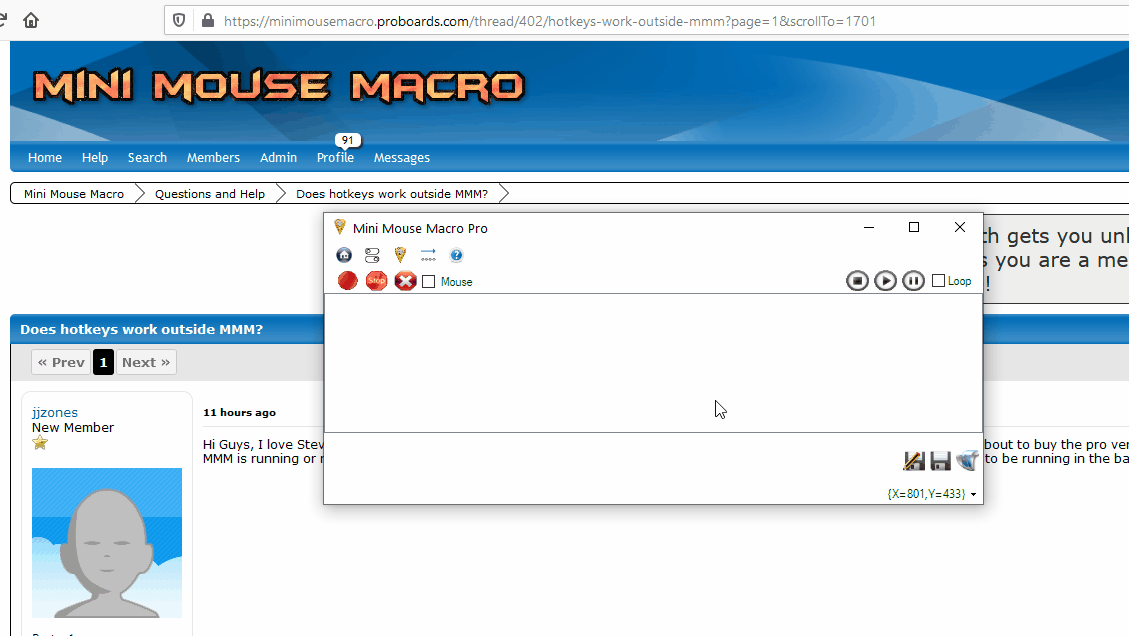Click the Questions and Help breadcrumb
Image resolution: width=1129 pixels, height=636 pixels.
[210, 194]
